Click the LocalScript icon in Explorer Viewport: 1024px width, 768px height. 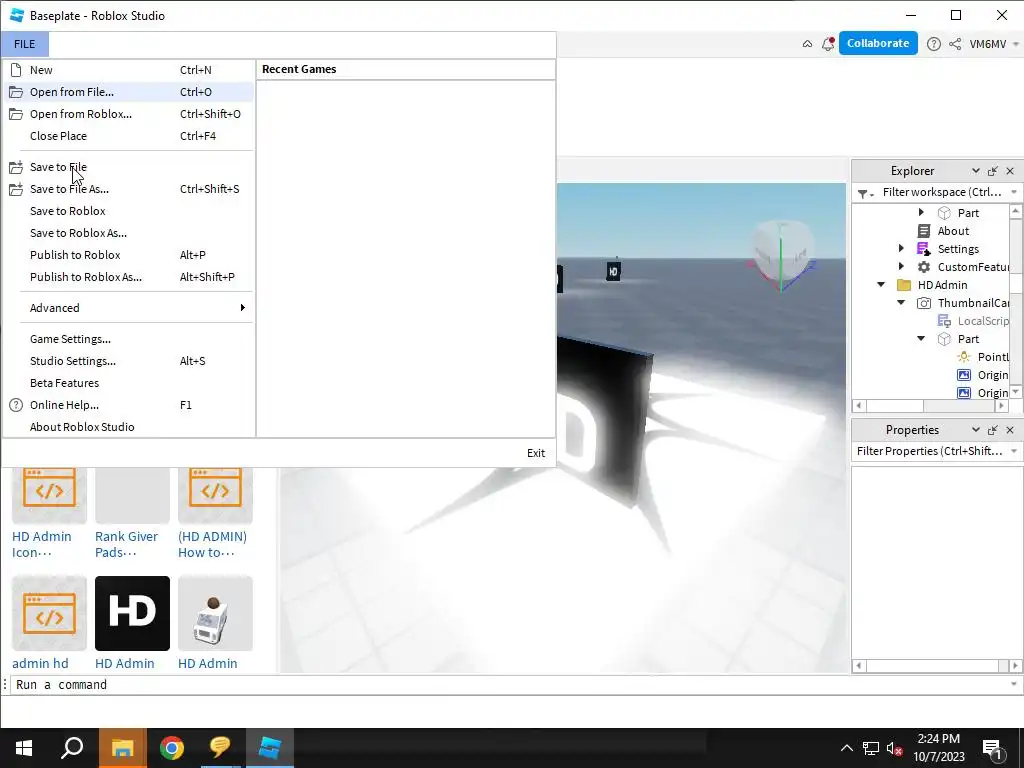coord(944,321)
